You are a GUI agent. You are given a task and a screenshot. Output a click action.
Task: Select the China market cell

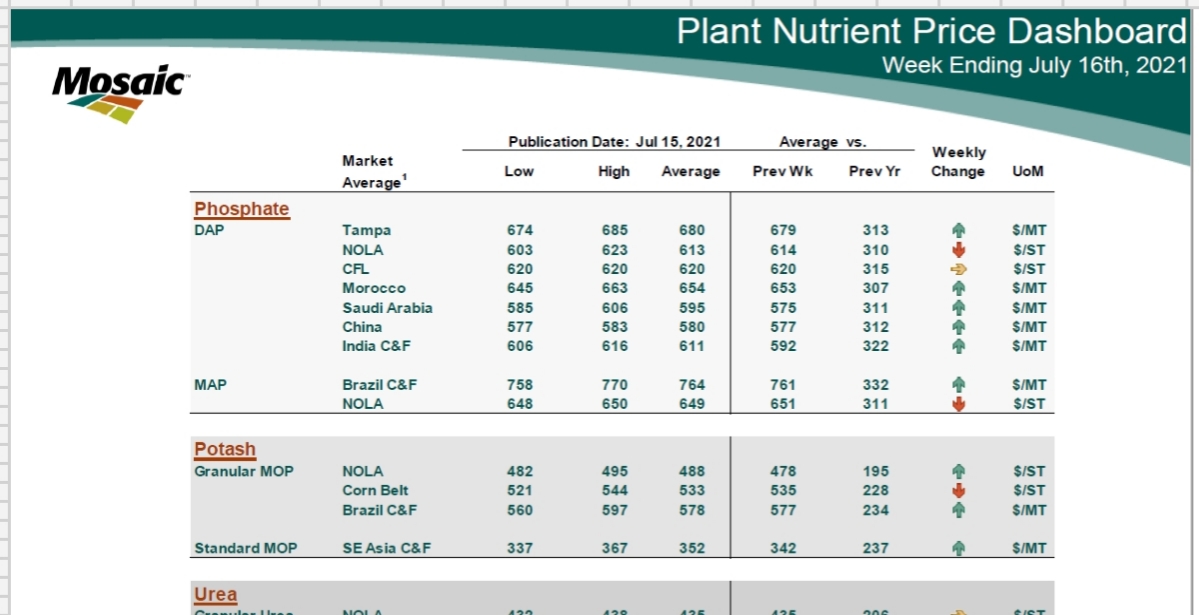coord(362,327)
